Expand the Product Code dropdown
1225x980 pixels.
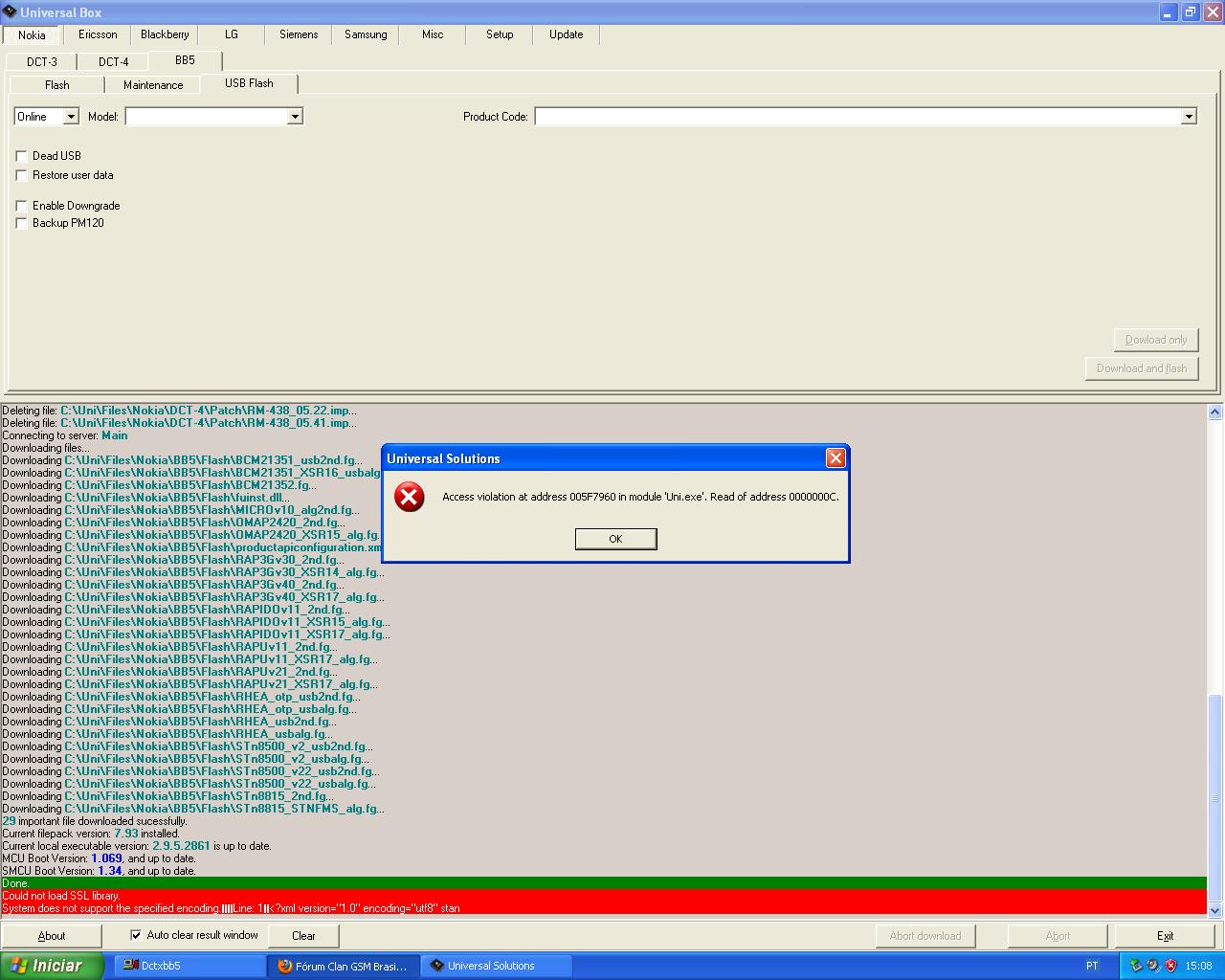pos(1189,117)
